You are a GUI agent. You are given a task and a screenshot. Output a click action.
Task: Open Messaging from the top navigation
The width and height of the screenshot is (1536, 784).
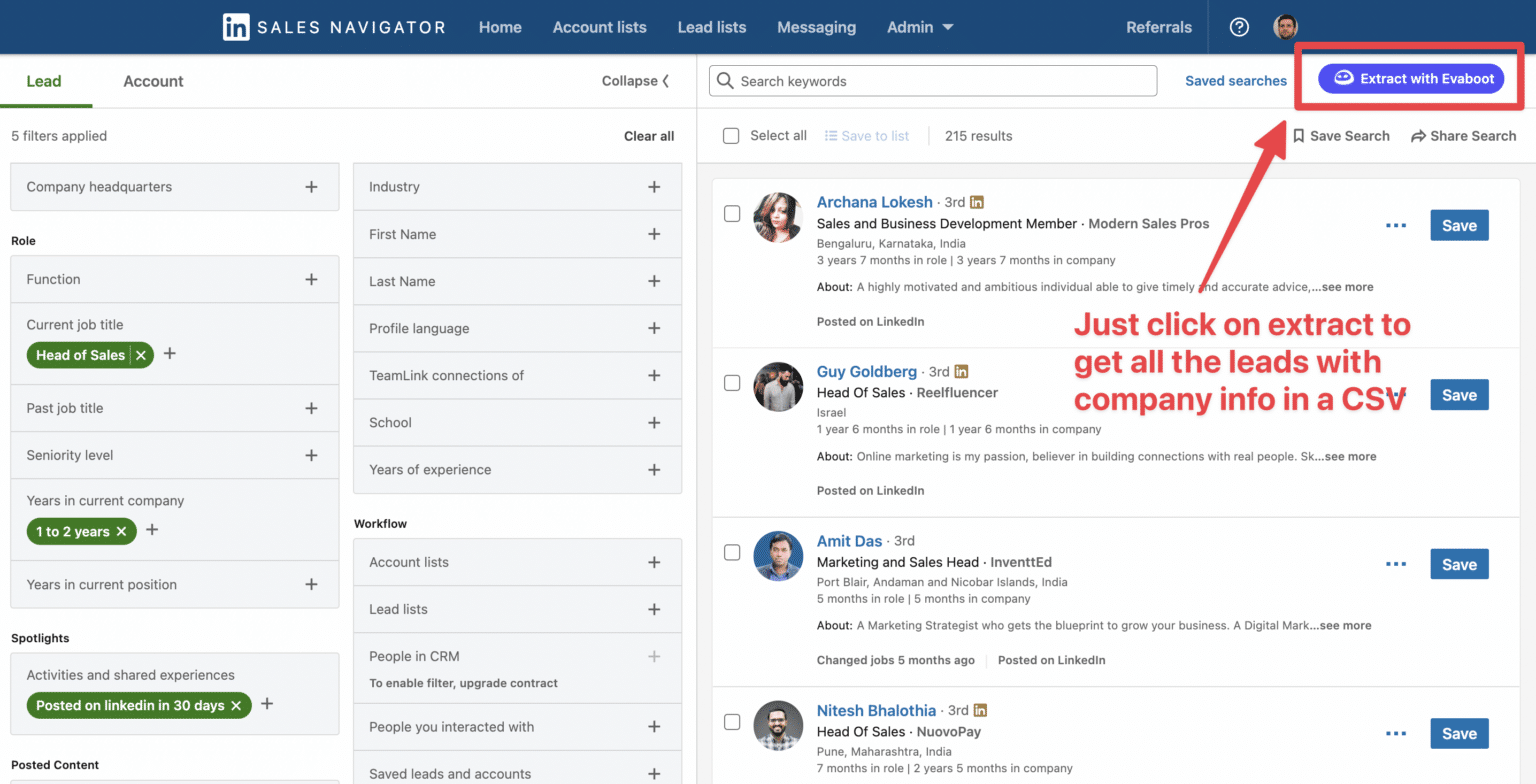tap(816, 27)
